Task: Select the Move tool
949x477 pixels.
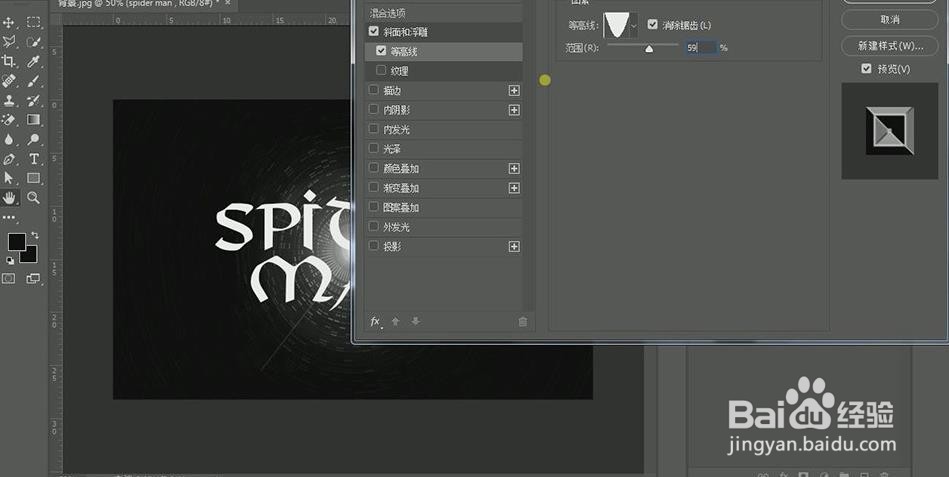Action: pyautogui.click(x=9, y=22)
